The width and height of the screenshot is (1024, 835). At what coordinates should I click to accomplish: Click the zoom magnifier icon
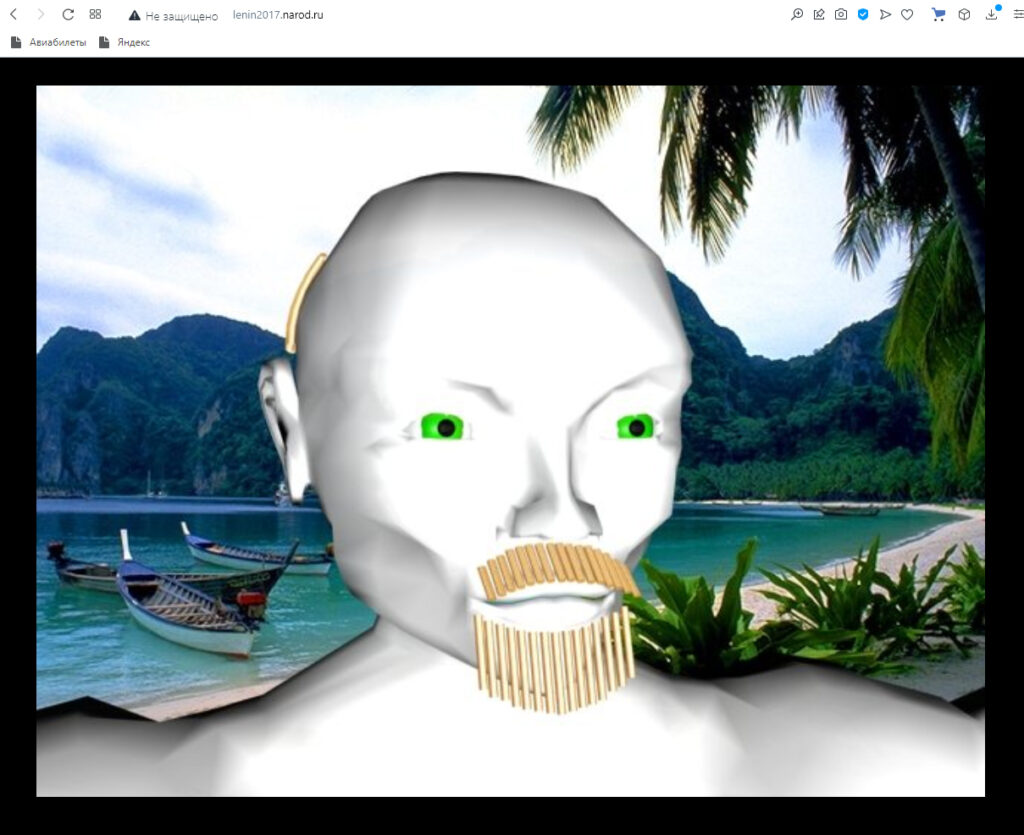pyautogui.click(x=797, y=15)
